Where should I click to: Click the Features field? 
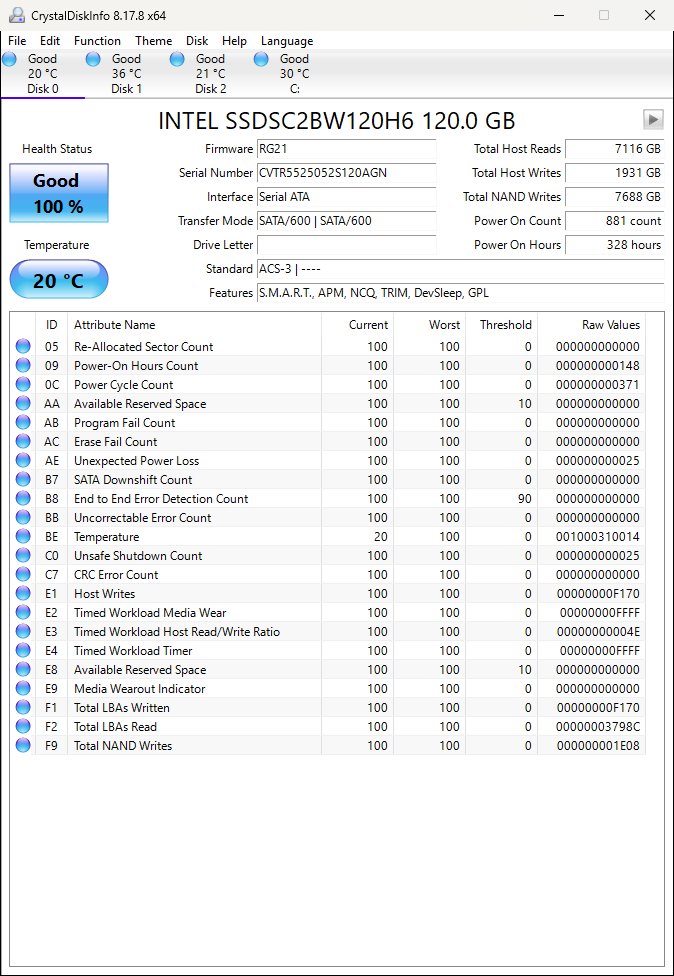[x=461, y=293]
